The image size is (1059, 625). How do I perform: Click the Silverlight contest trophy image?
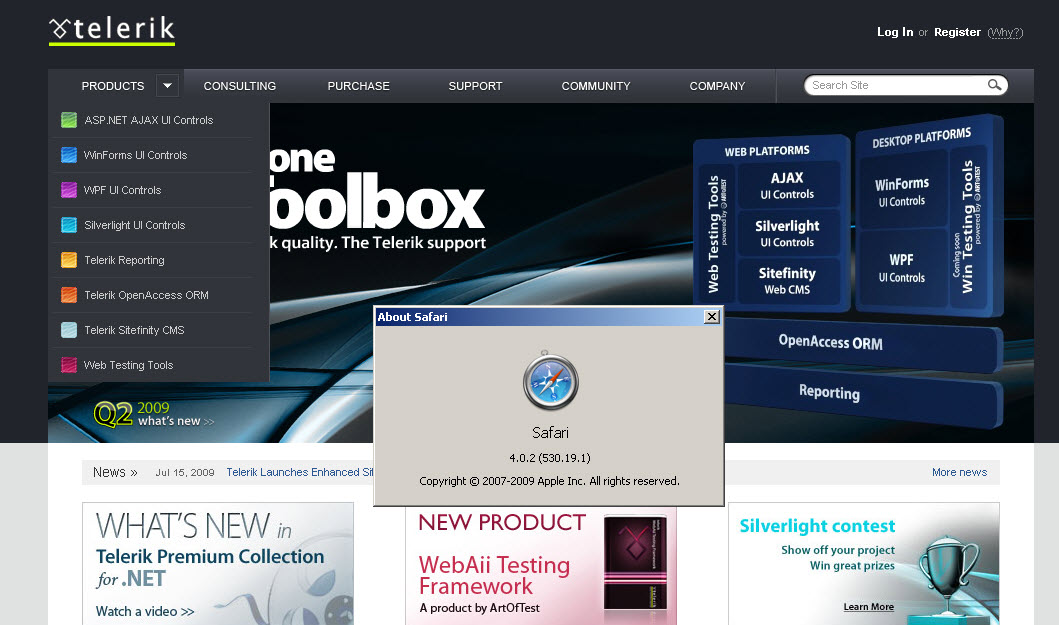[948, 576]
